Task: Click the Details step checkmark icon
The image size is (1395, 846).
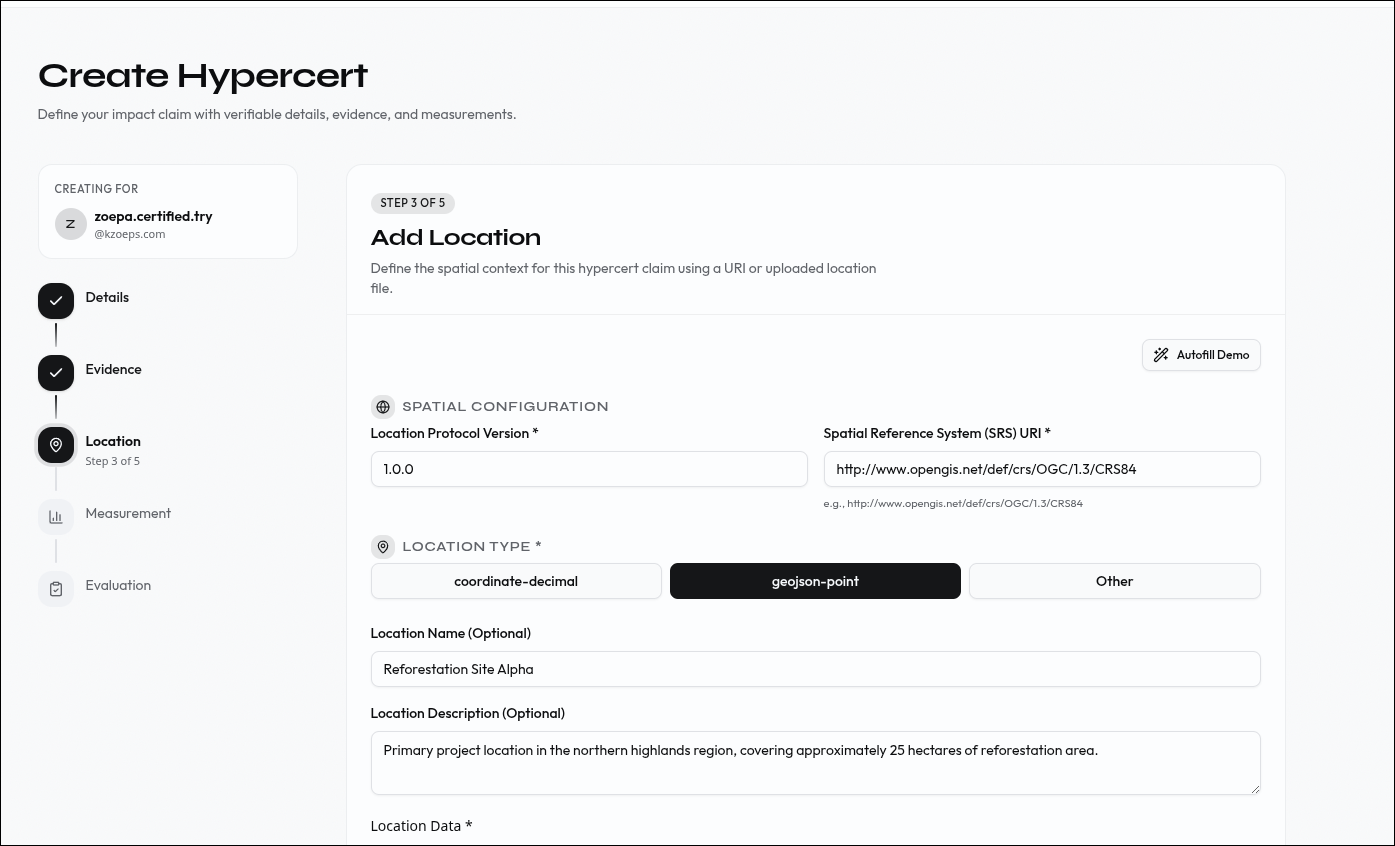Action: [56, 301]
